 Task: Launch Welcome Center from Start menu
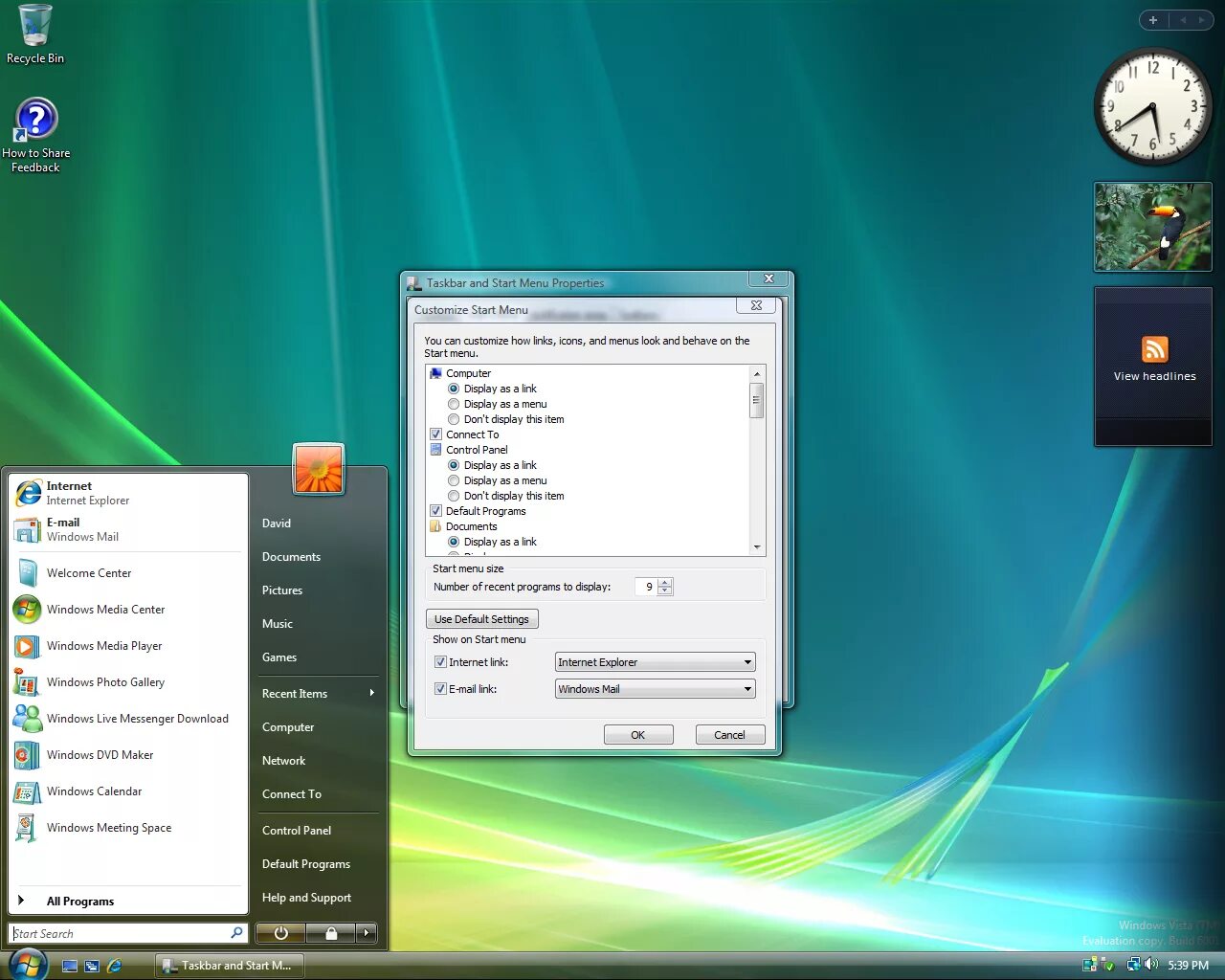point(127,573)
